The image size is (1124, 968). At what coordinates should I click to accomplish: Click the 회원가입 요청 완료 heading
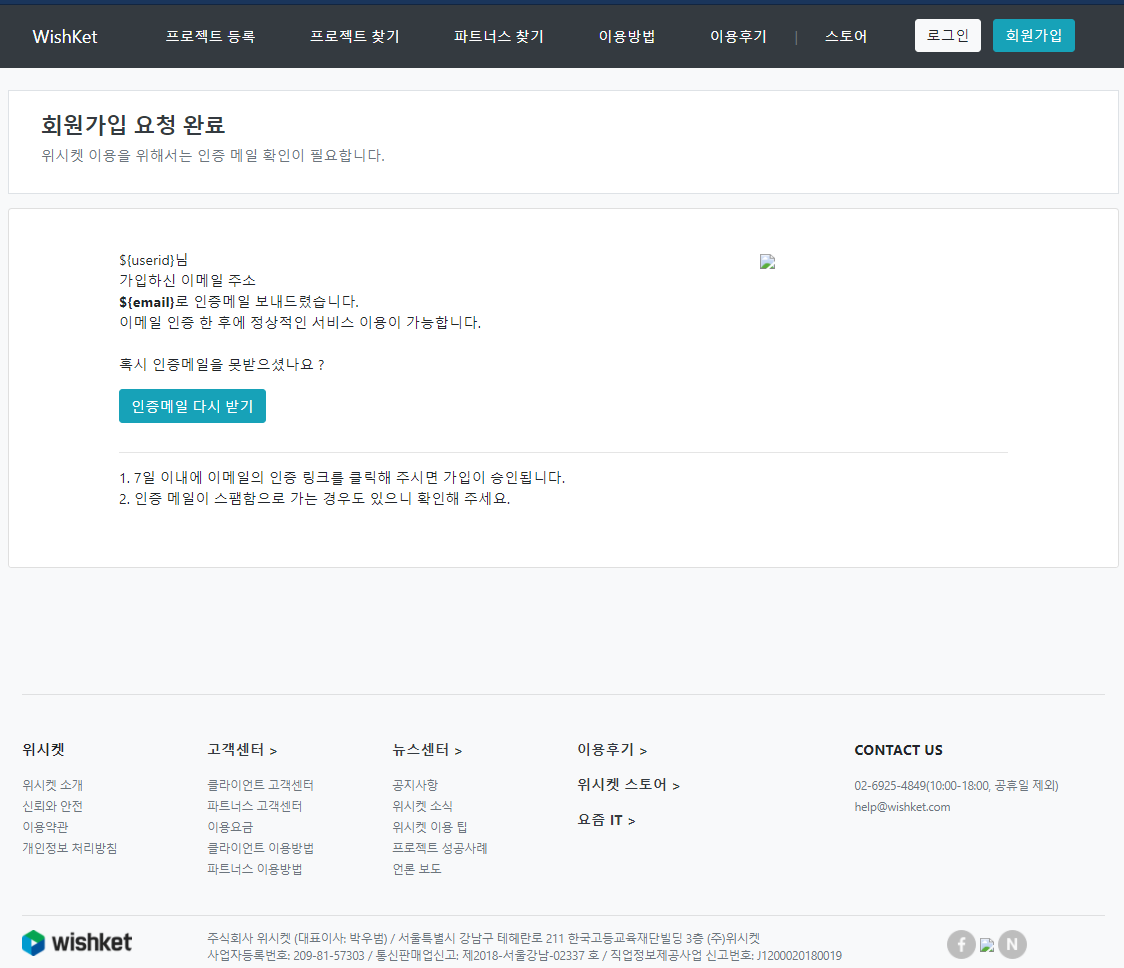tap(133, 125)
